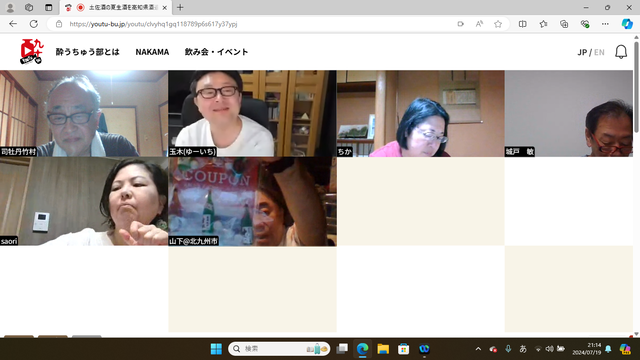Open Microsoft Edge on the taskbar
Screen dimensions: 640x360
362,349
